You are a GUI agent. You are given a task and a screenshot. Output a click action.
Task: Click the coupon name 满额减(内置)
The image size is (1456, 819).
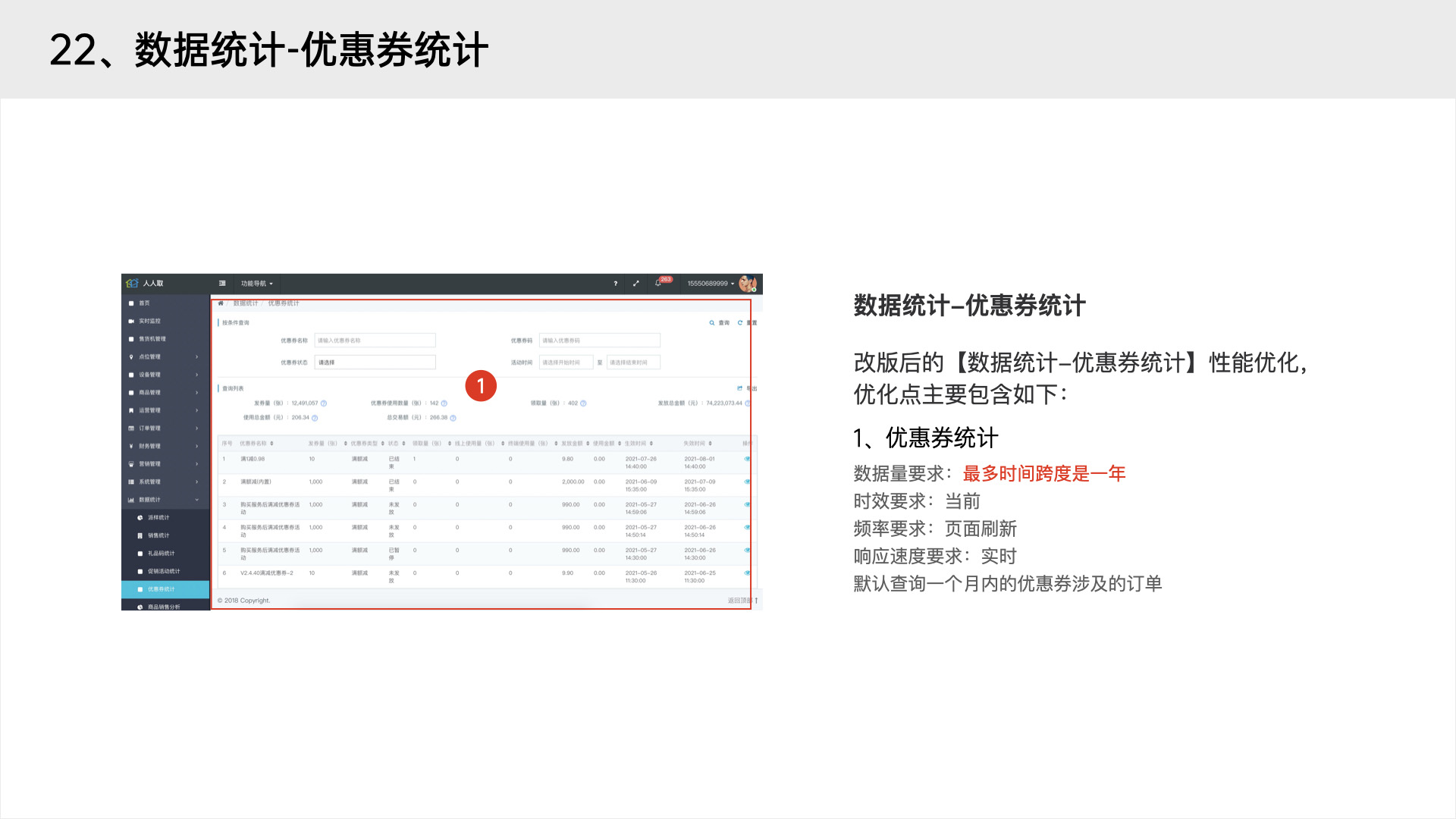click(x=256, y=482)
